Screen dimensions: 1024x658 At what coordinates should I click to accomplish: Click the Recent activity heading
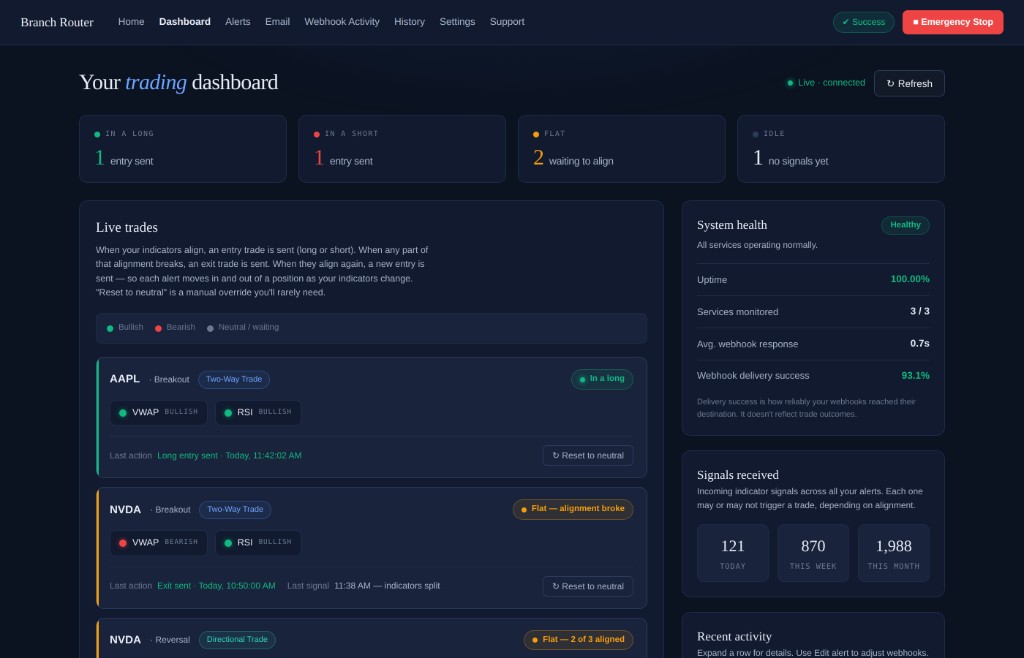[x=734, y=636]
